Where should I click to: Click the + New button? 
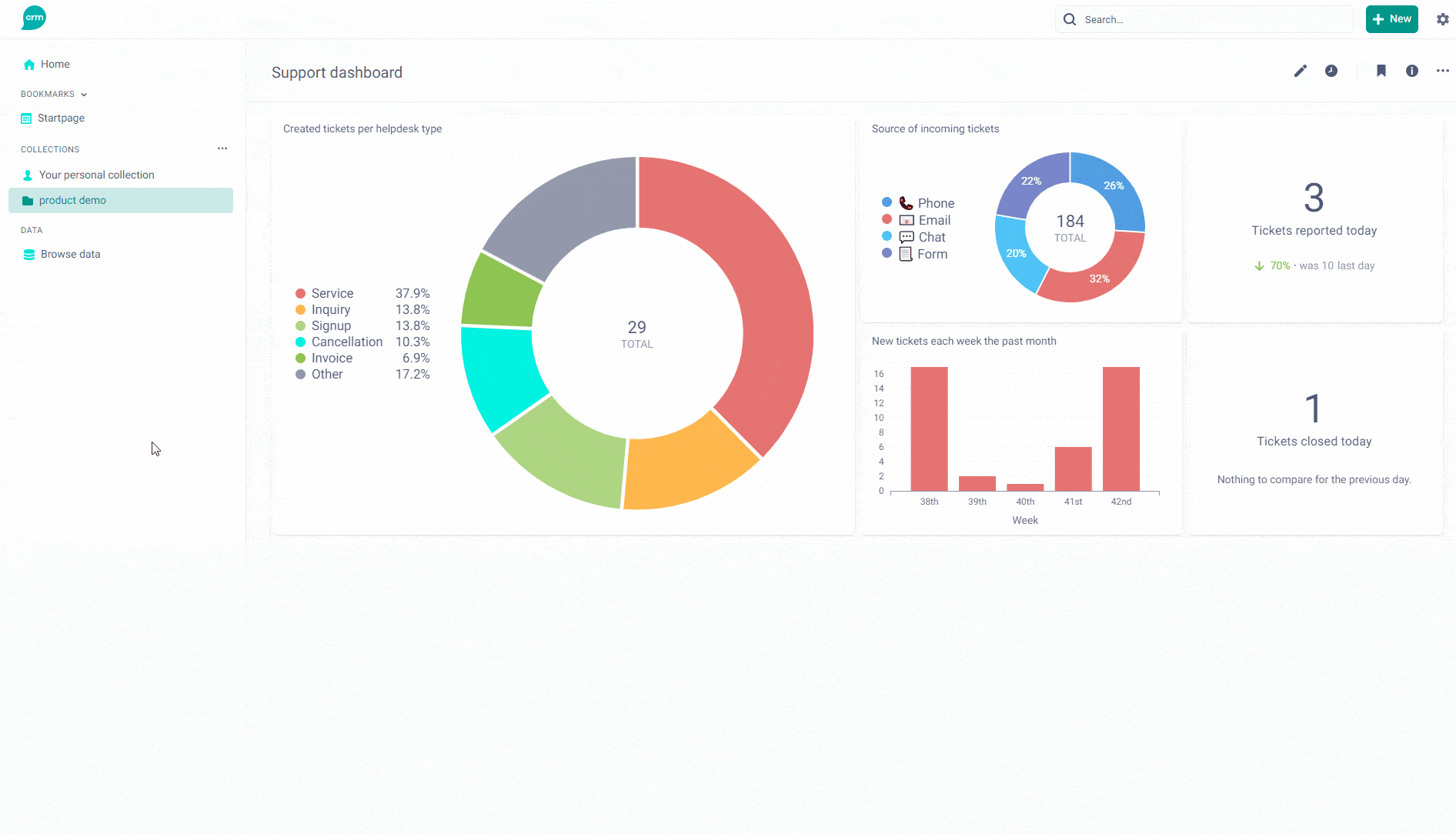point(1391,18)
